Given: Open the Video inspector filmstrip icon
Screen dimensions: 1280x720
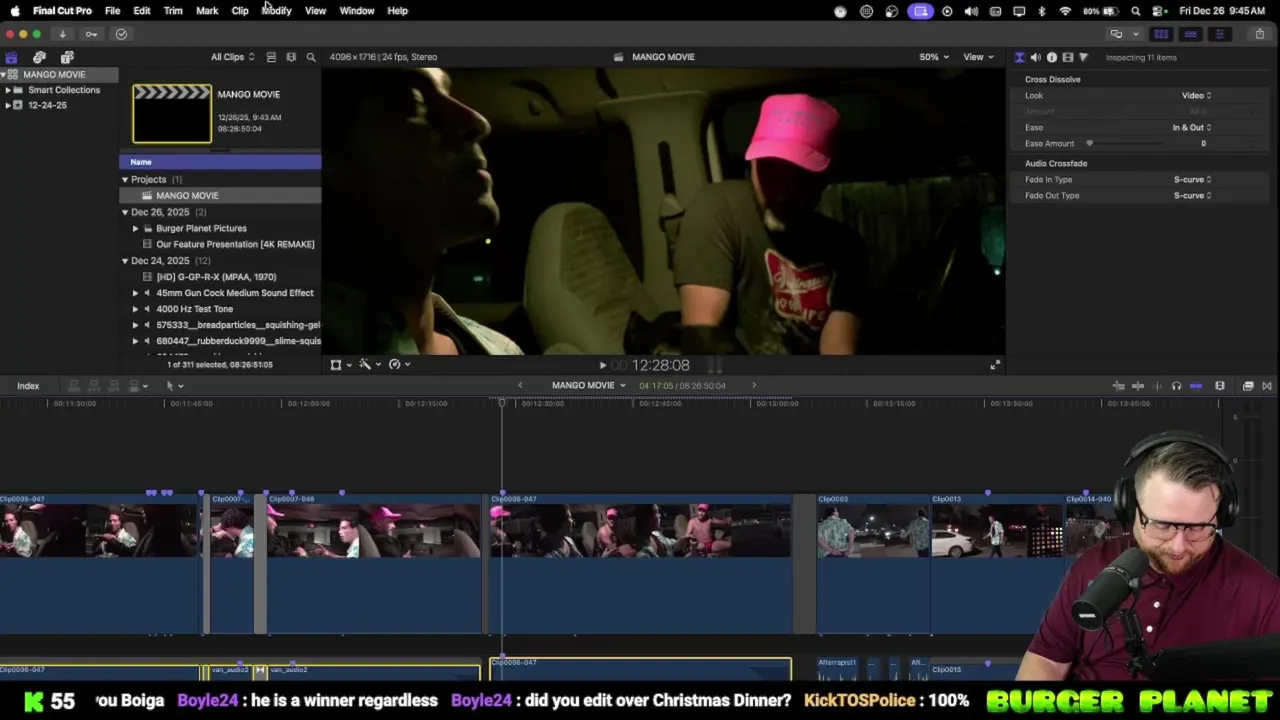Looking at the screenshot, I should (1067, 57).
